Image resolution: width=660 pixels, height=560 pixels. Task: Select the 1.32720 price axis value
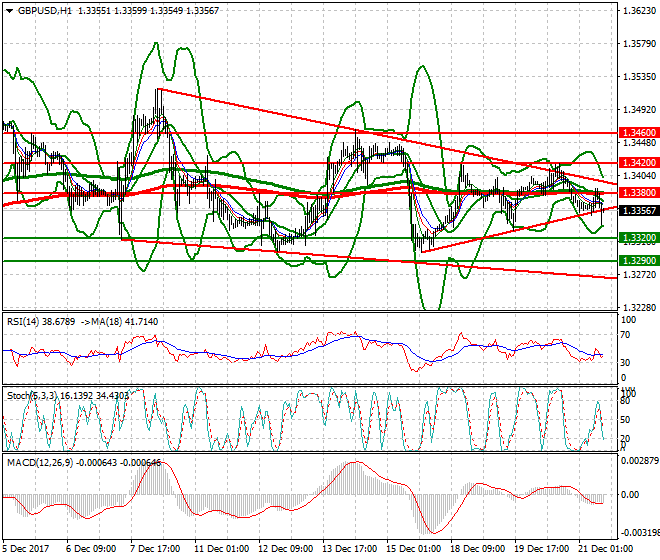click(639, 275)
